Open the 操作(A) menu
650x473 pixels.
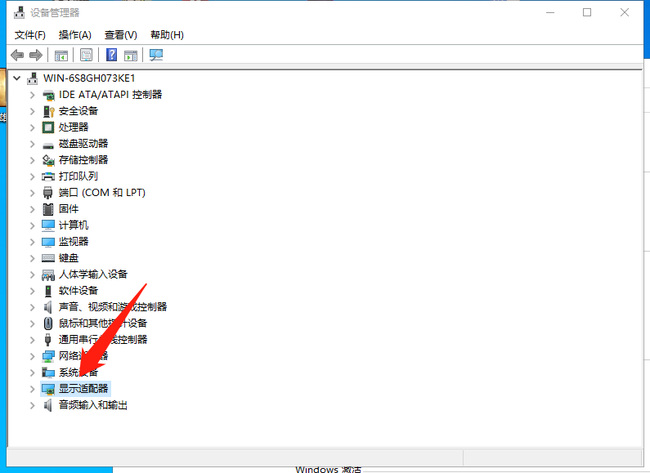click(x=75, y=35)
